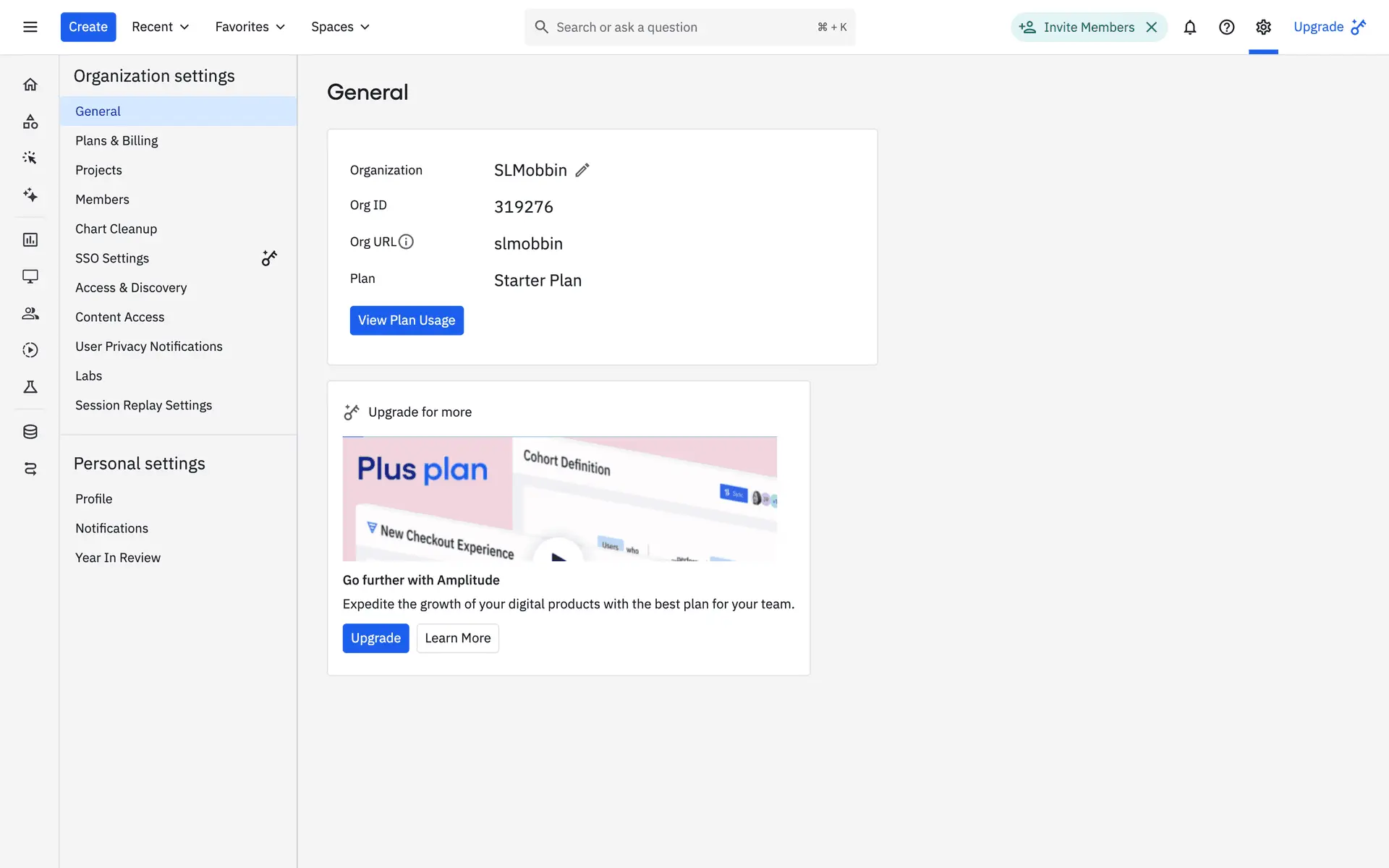The height and width of the screenshot is (868, 1389).
Task: Open the Session Replay sidebar icon
Action: coord(30,350)
